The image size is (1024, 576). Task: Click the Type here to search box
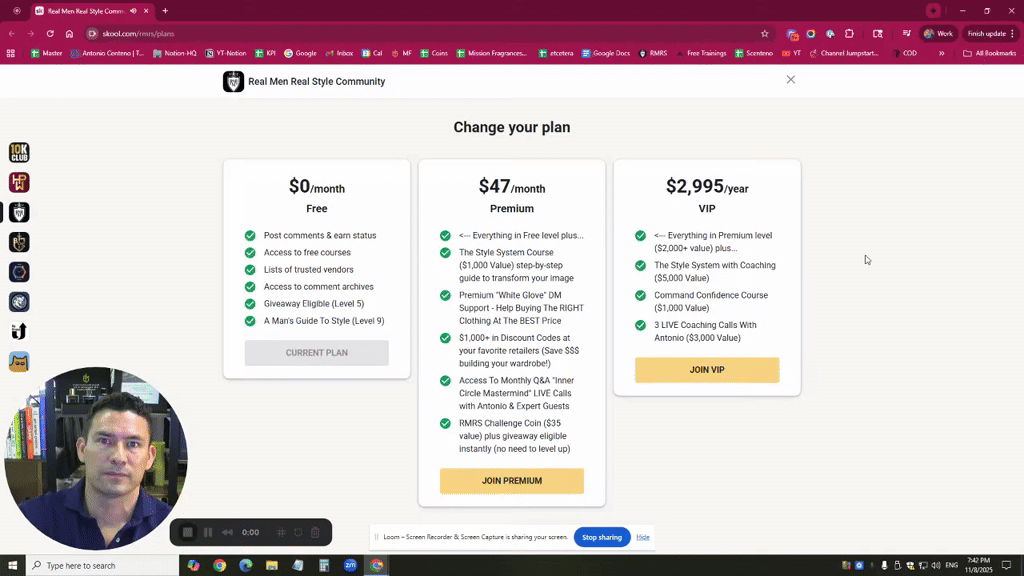[x=103, y=566]
